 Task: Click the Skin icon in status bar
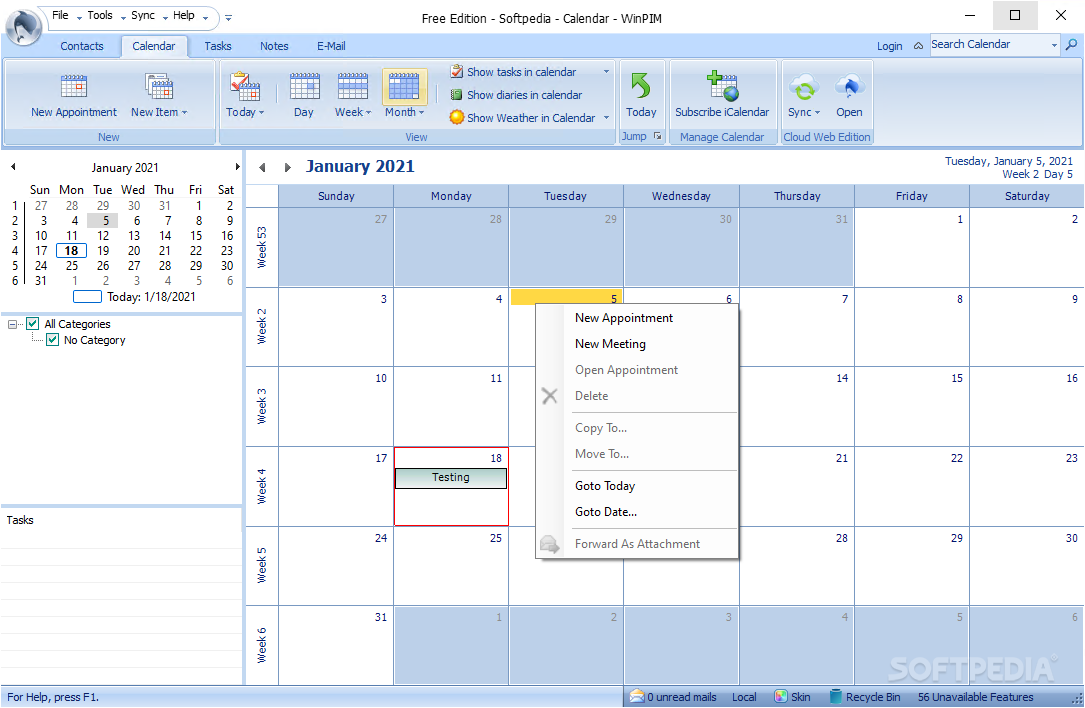pos(781,697)
